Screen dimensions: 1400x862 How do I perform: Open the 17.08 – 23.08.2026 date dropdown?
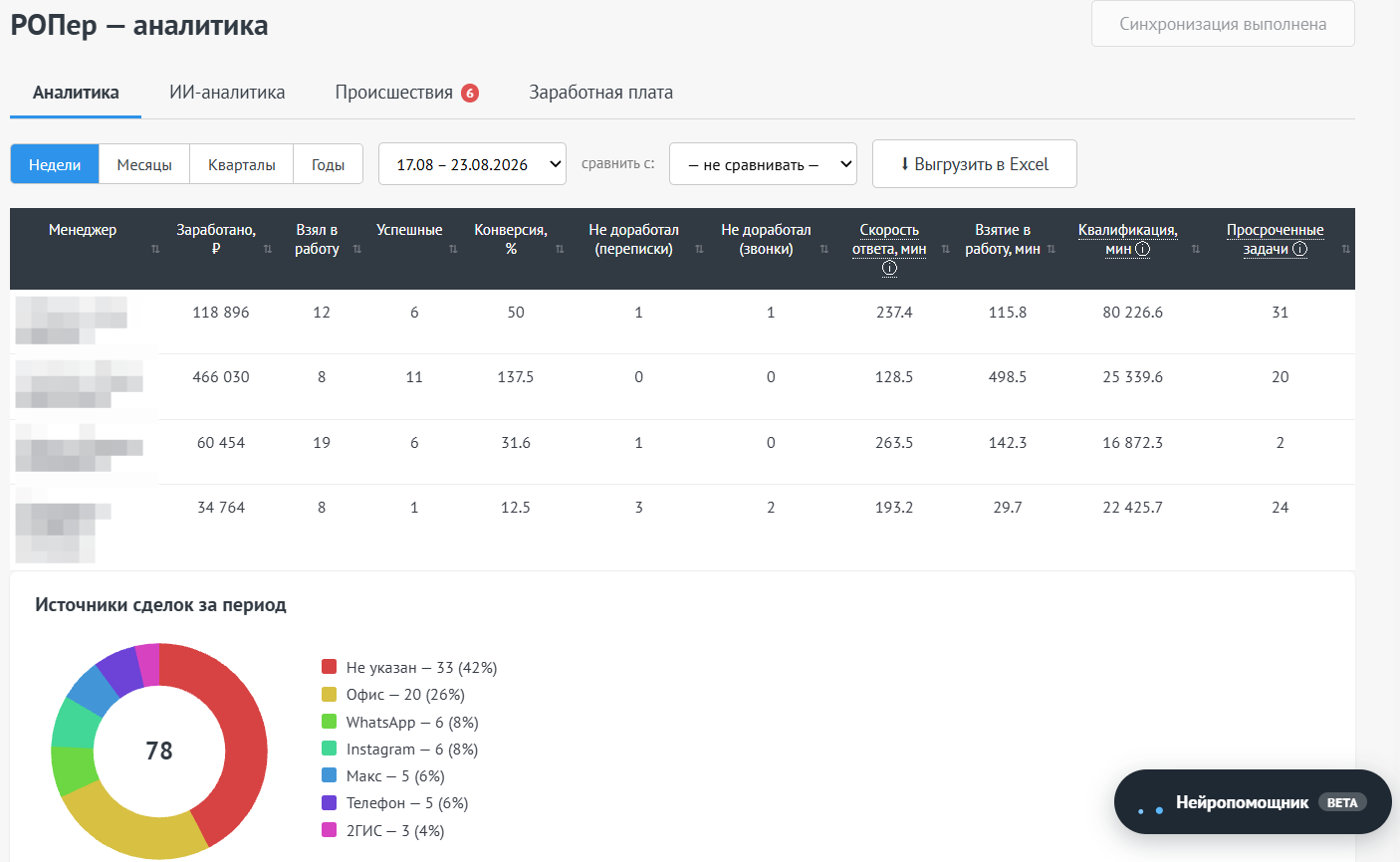point(472,164)
